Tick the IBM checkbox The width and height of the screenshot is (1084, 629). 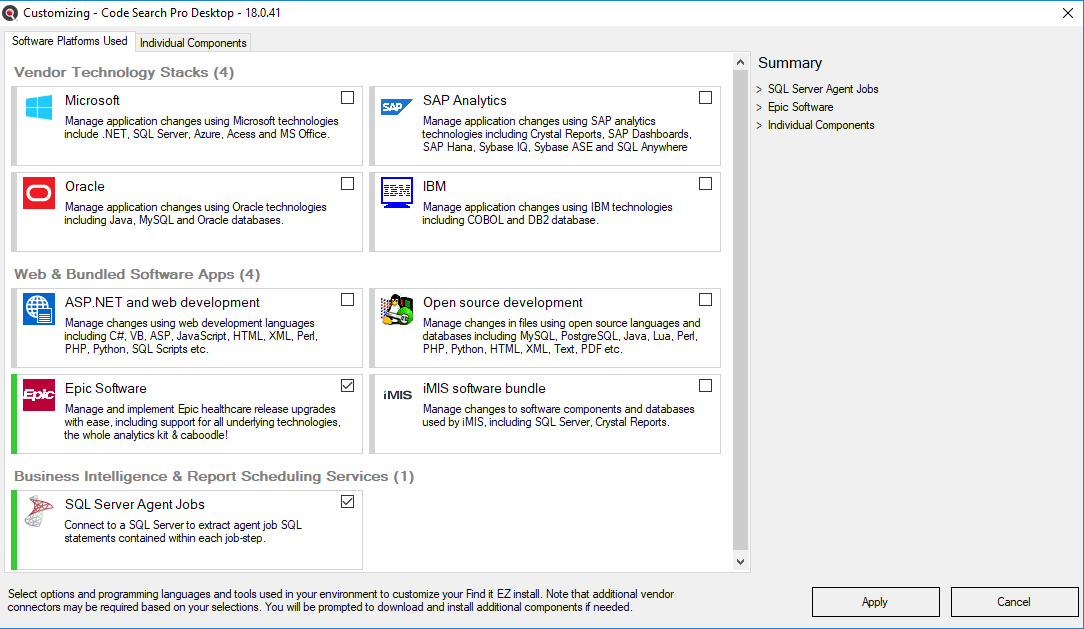[x=705, y=184]
